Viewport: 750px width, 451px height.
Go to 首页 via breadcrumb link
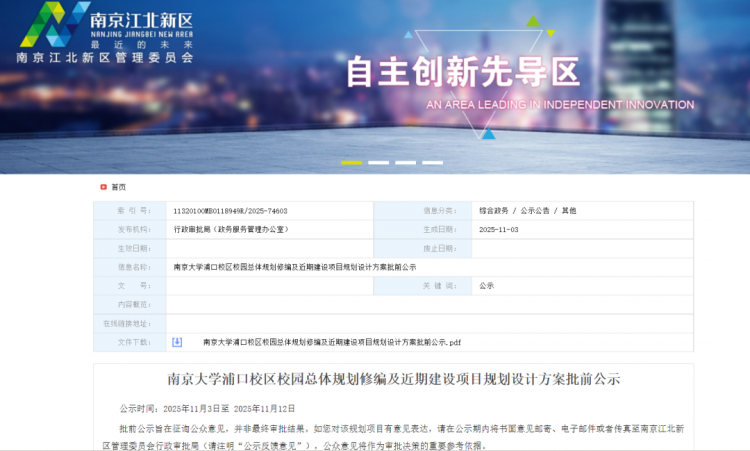coord(118,187)
